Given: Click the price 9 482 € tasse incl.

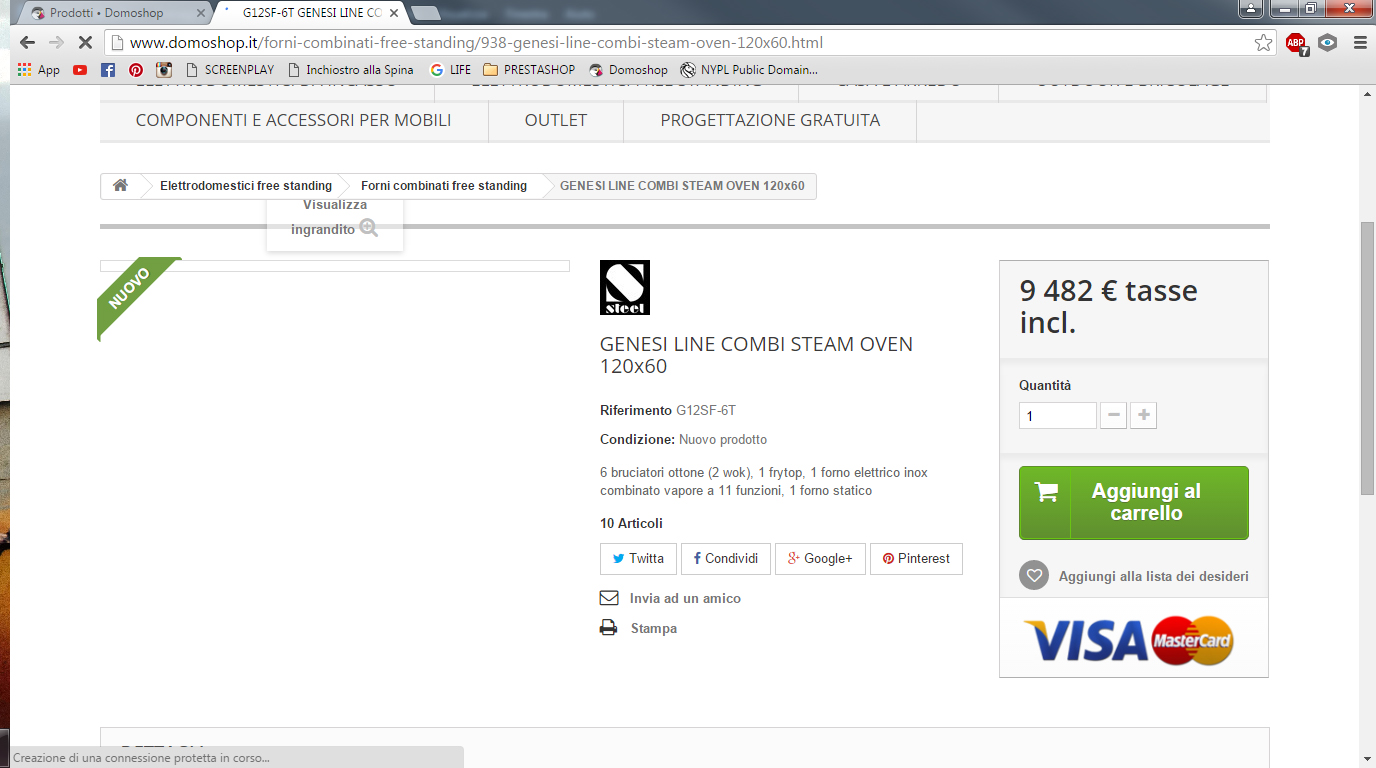Looking at the screenshot, I should click(x=1109, y=306).
